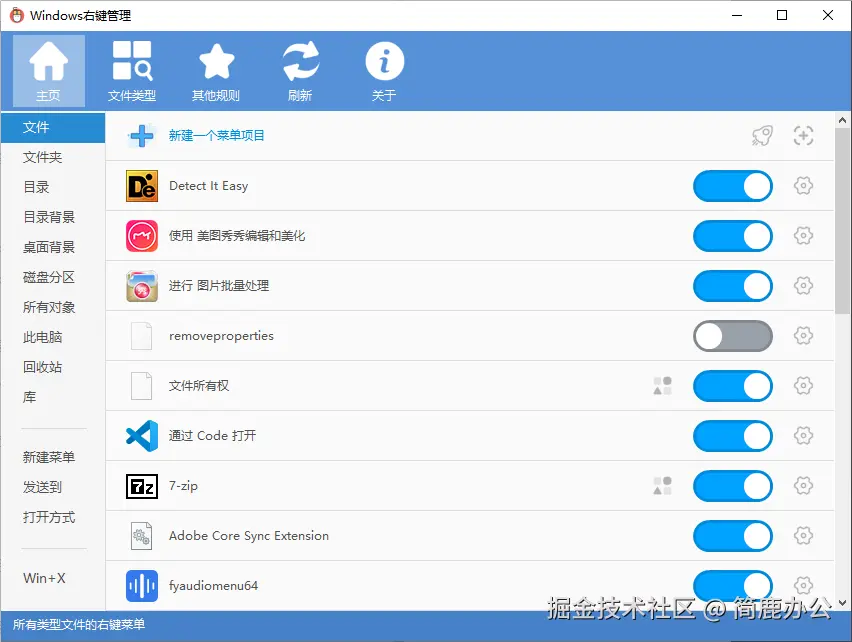The height and width of the screenshot is (642, 852).
Task: Click the 关于 info icon
Action: (x=384, y=69)
